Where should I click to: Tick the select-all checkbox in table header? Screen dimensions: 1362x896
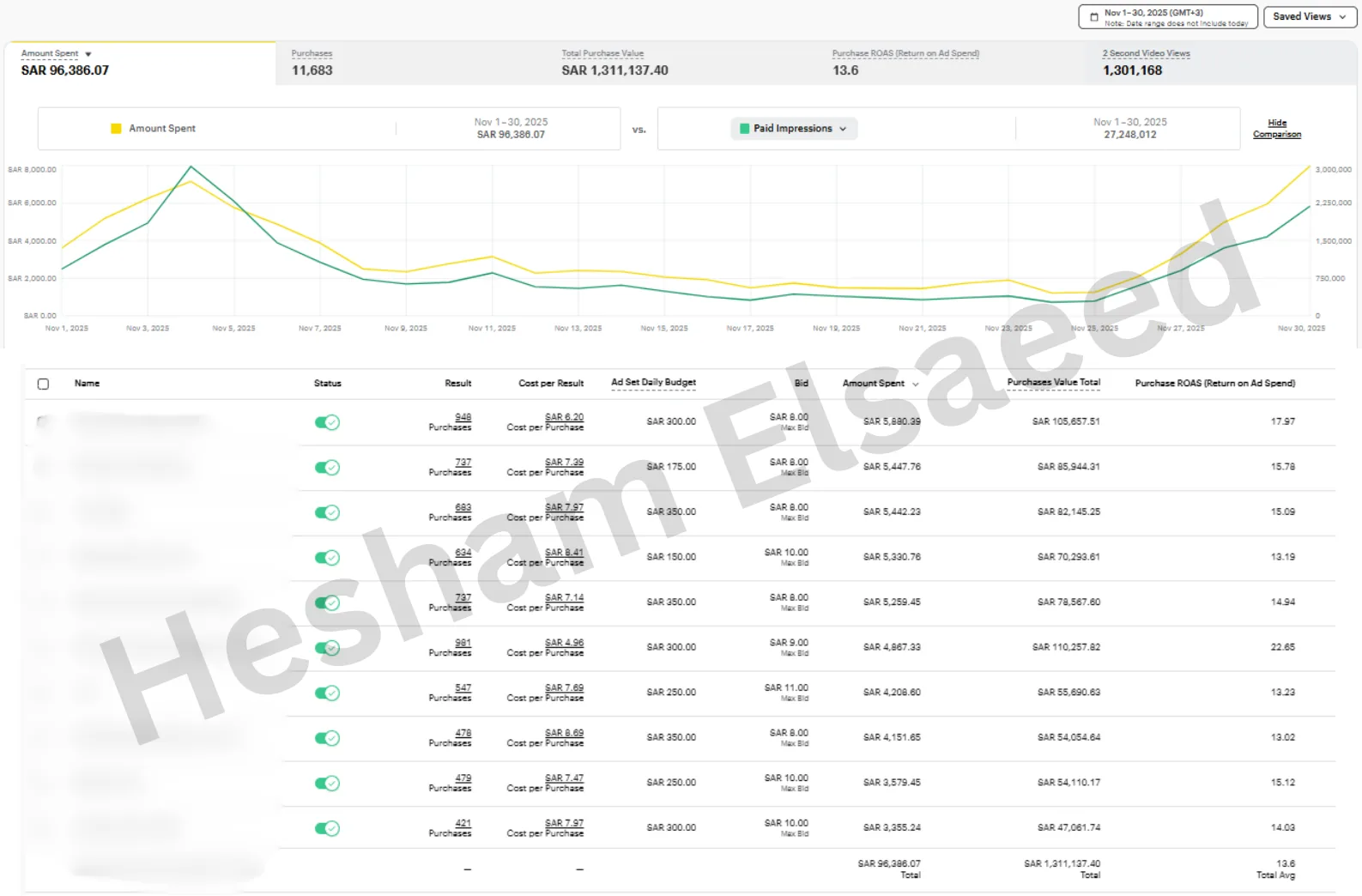(x=44, y=384)
